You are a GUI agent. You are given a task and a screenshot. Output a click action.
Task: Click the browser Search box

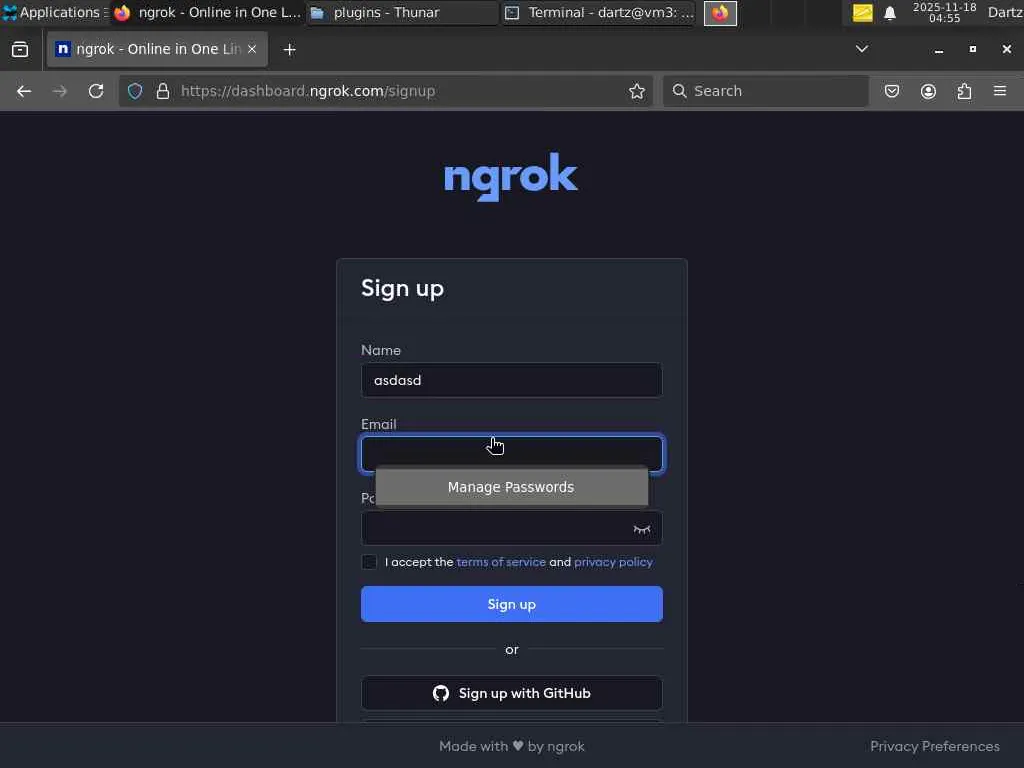click(765, 91)
